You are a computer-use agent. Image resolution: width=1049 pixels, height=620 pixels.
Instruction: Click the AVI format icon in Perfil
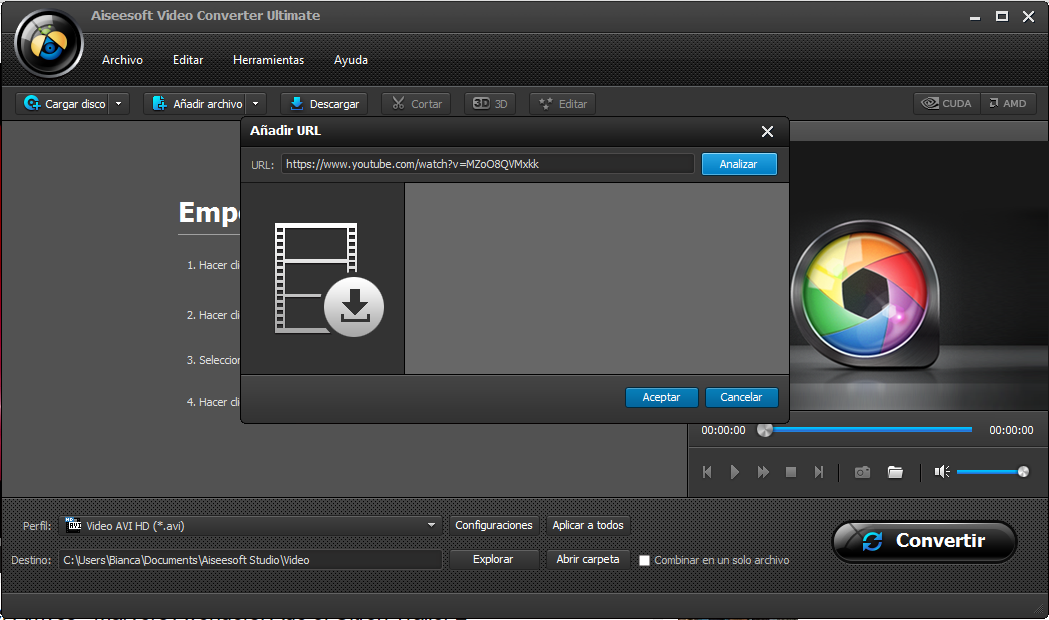73,525
